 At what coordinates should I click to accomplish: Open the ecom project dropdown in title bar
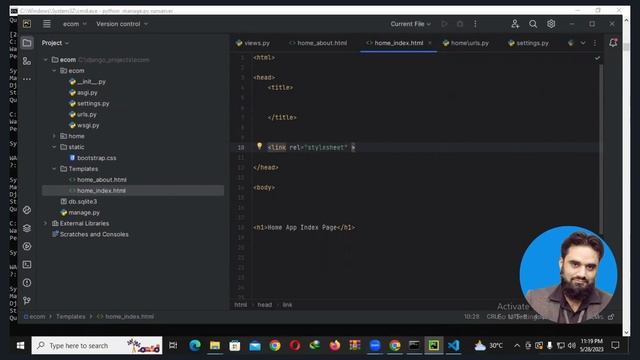75,24
